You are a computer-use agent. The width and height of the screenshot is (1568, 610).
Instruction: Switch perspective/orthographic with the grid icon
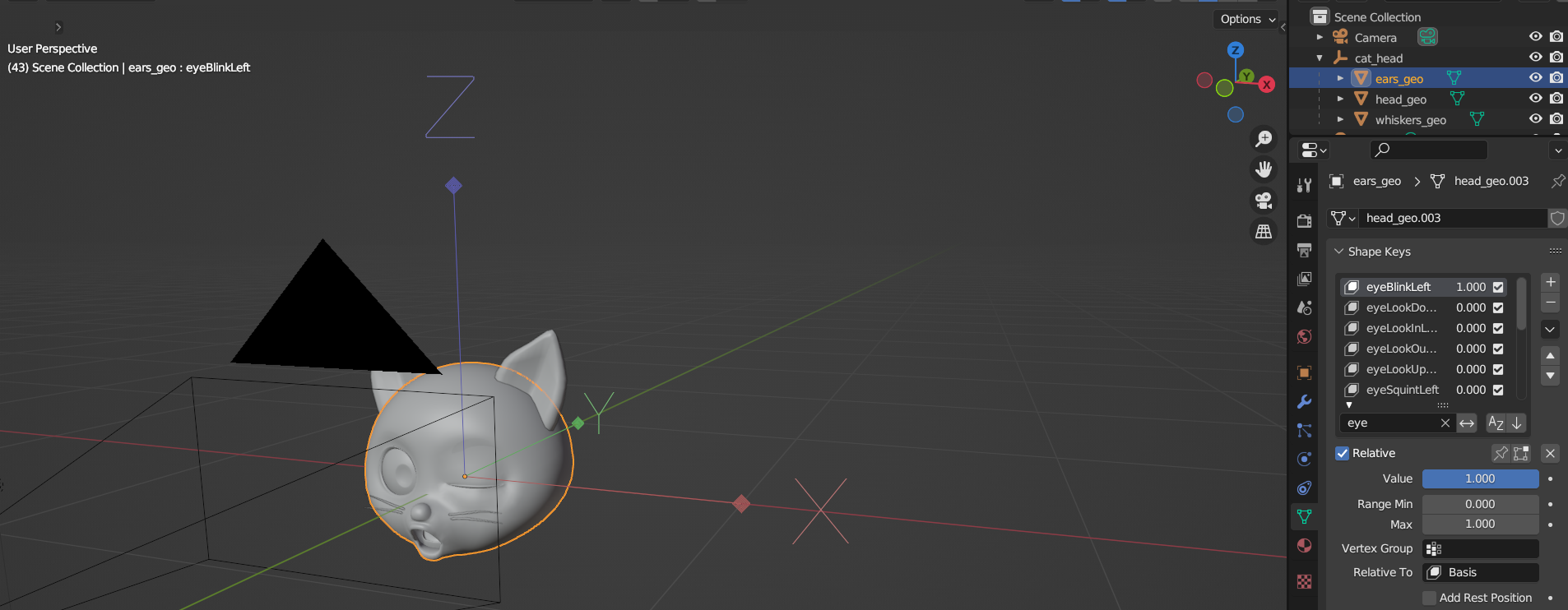click(1264, 232)
